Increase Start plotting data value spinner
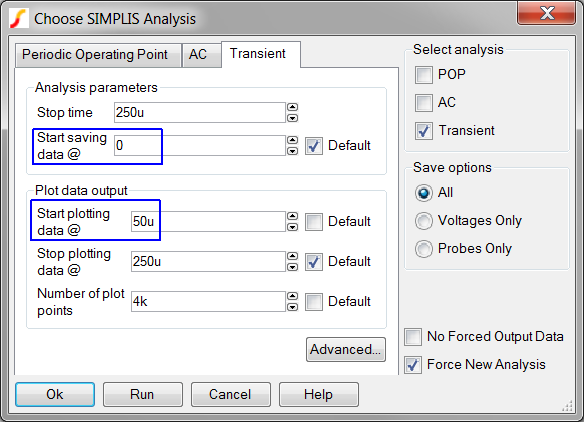 click(x=293, y=216)
